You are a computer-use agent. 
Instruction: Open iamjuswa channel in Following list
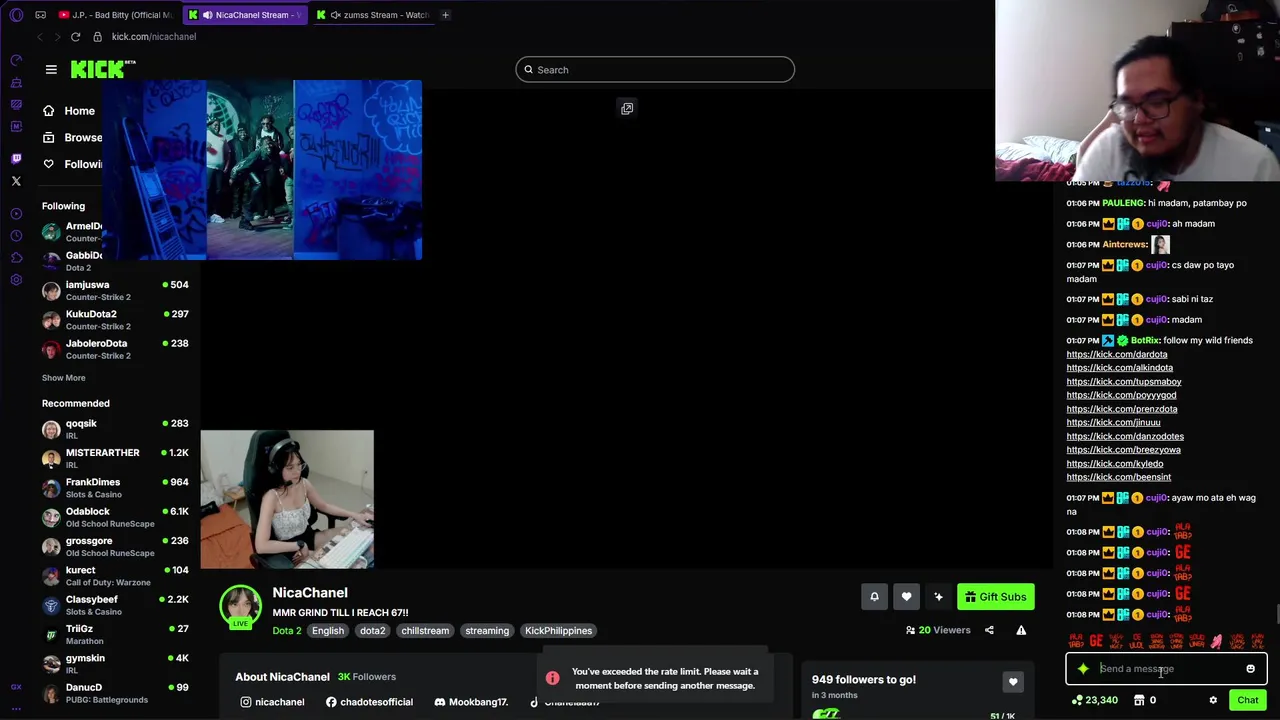pyautogui.click(x=115, y=290)
